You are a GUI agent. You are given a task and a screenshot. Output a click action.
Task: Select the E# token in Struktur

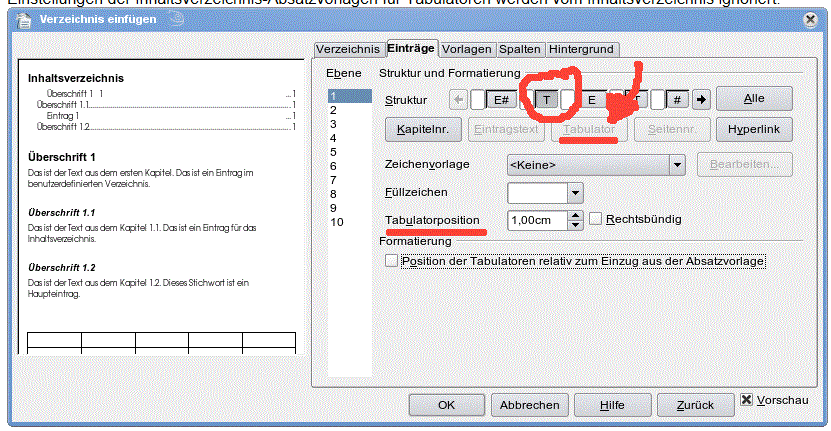(x=502, y=99)
